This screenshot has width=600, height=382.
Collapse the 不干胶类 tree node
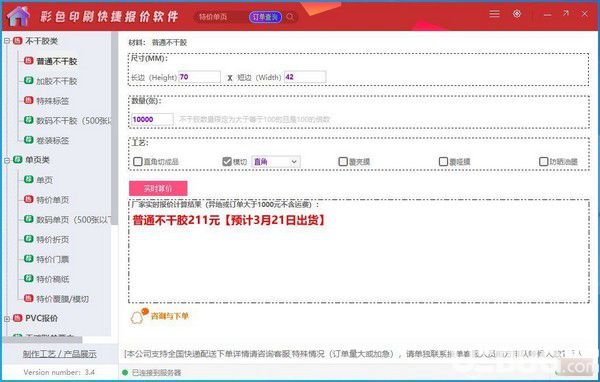[7, 41]
